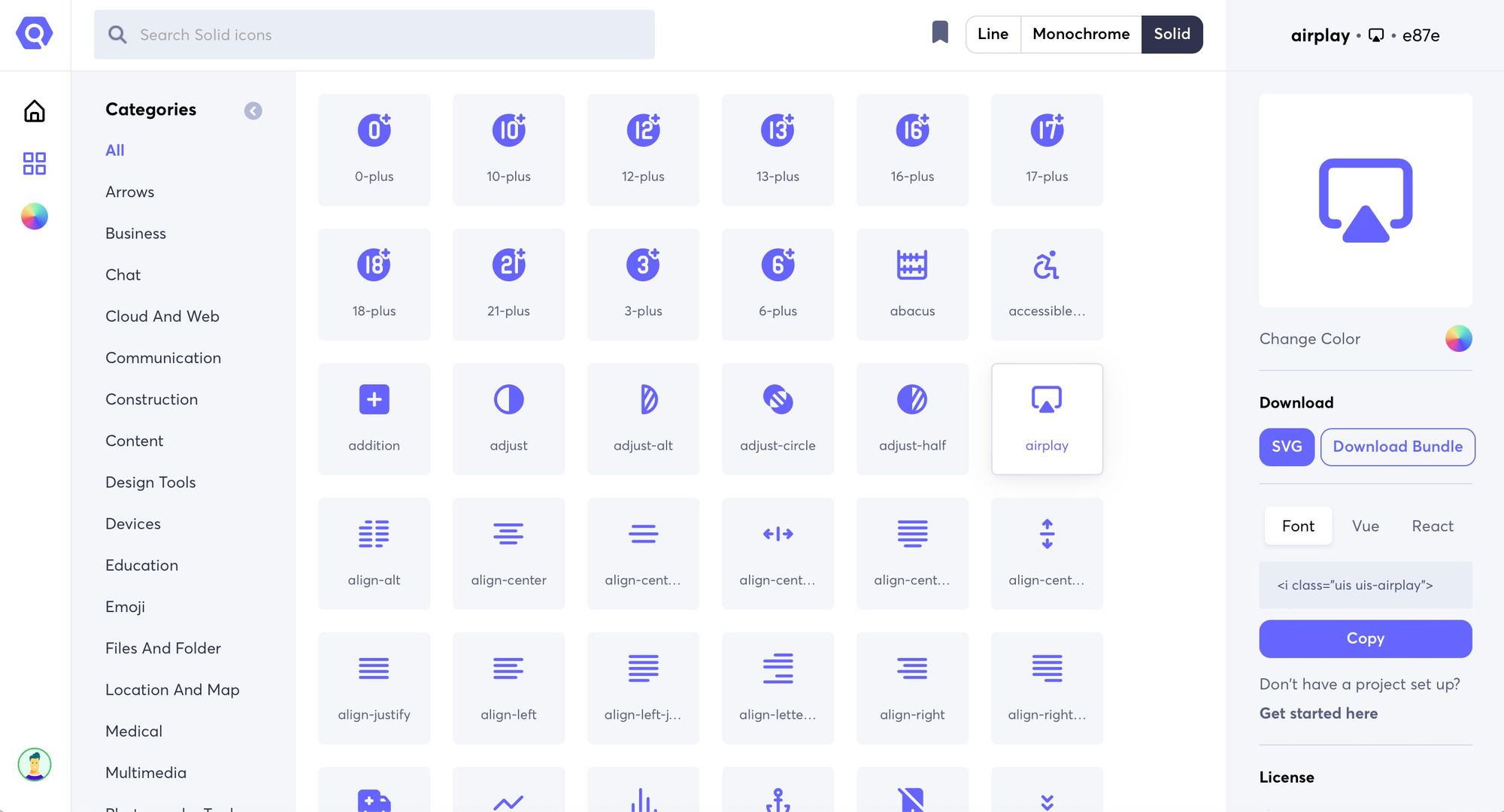Filter by Arrows category
Screen dimensions: 1504x812
[x=130, y=192]
